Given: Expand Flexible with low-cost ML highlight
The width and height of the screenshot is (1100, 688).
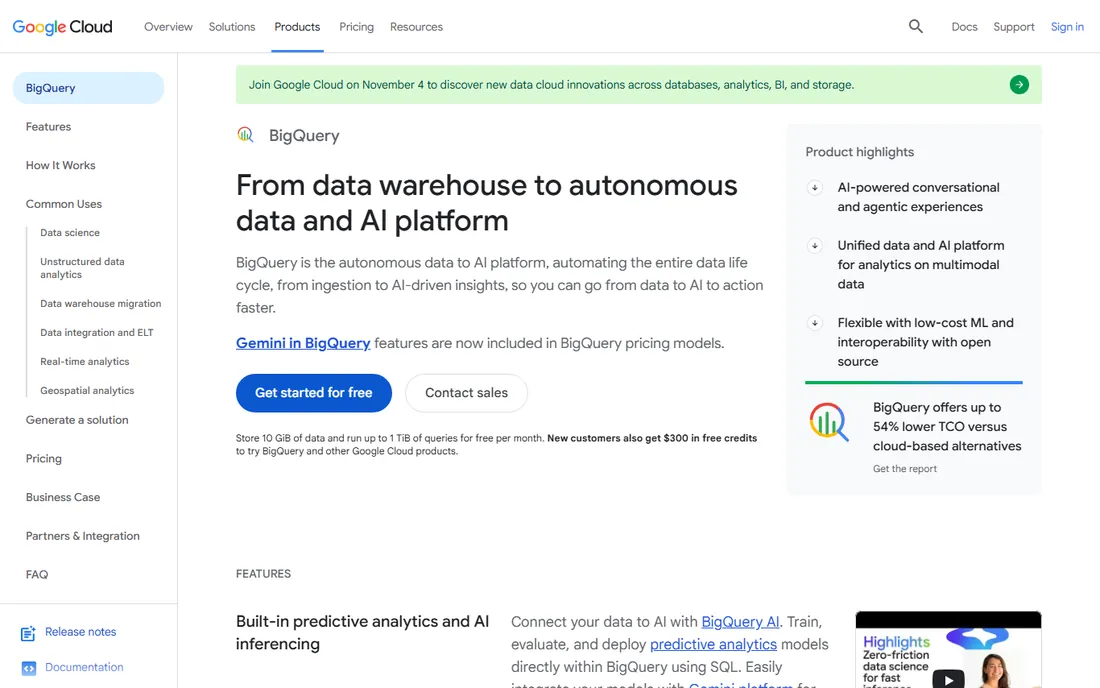Looking at the screenshot, I should (x=814, y=323).
